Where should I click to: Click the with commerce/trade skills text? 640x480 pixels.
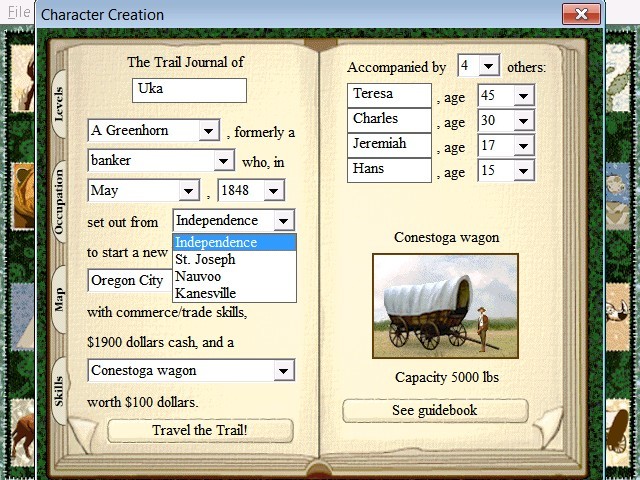point(167,312)
